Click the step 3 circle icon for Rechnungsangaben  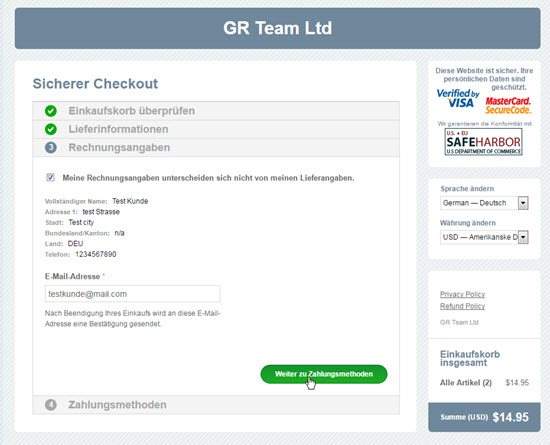(51, 147)
